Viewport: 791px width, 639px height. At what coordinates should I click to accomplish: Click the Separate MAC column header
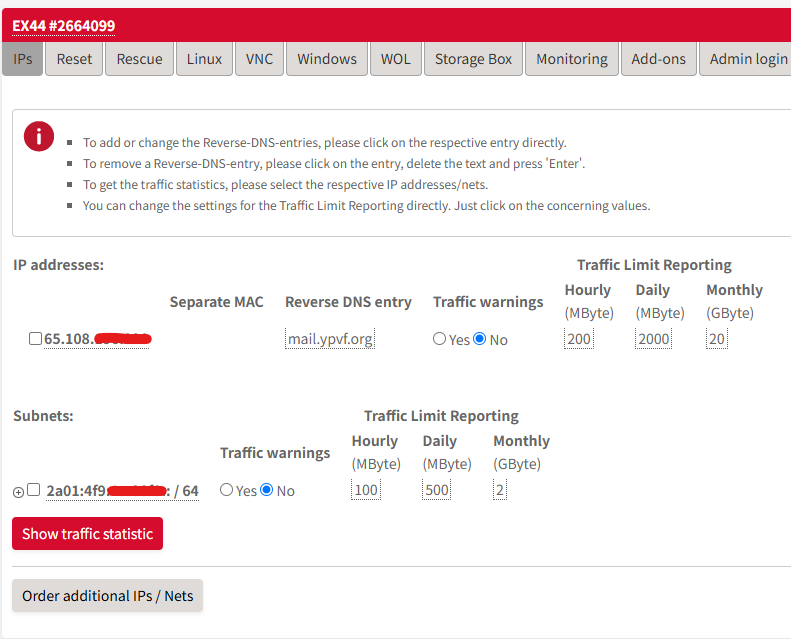click(216, 302)
